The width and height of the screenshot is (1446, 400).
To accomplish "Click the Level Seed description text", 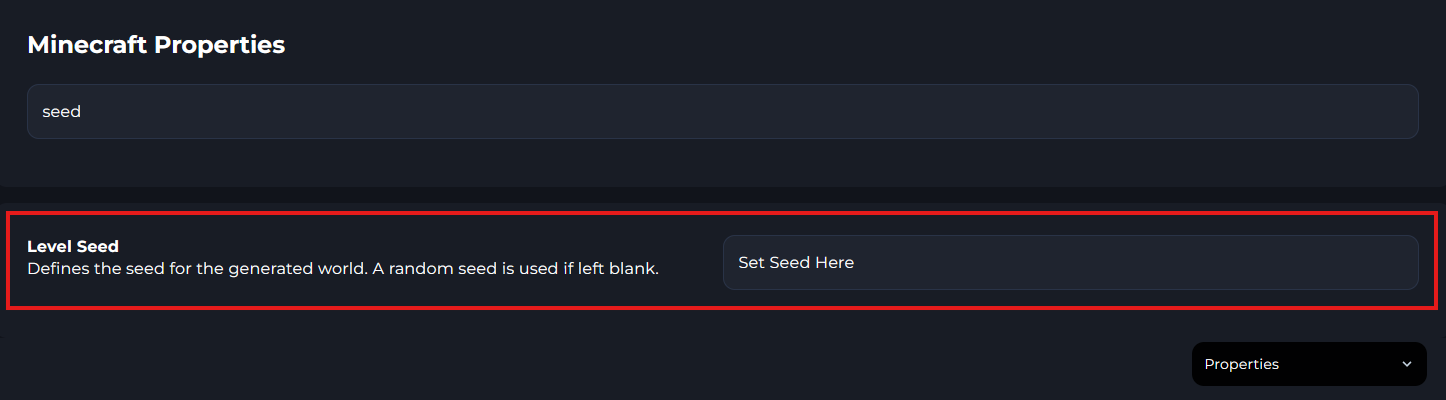I will pyautogui.click(x=342, y=269).
